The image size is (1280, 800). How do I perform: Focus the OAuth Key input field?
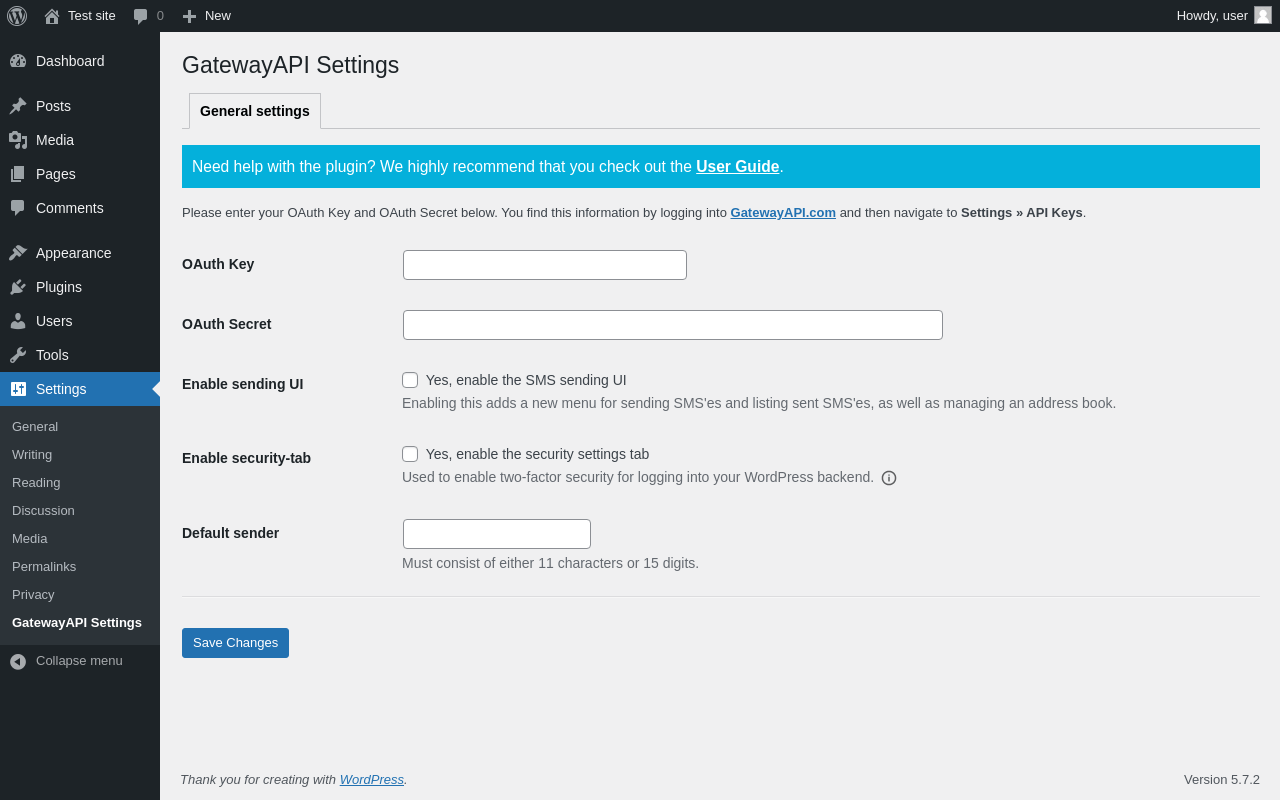[x=545, y=265]
